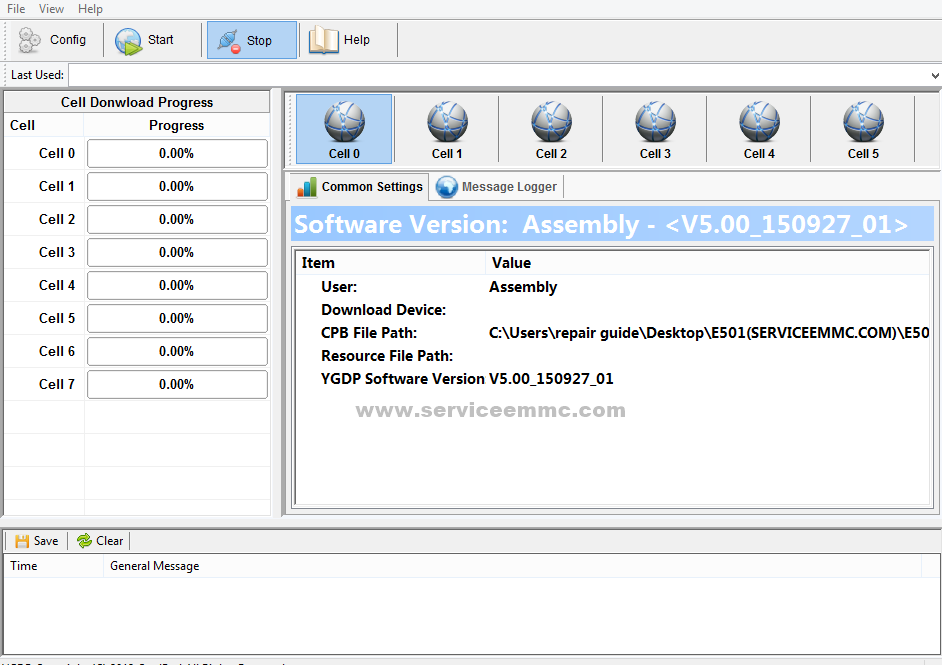
Task: Select the User Assembly row in the table
Action: (x=400, y=286)
